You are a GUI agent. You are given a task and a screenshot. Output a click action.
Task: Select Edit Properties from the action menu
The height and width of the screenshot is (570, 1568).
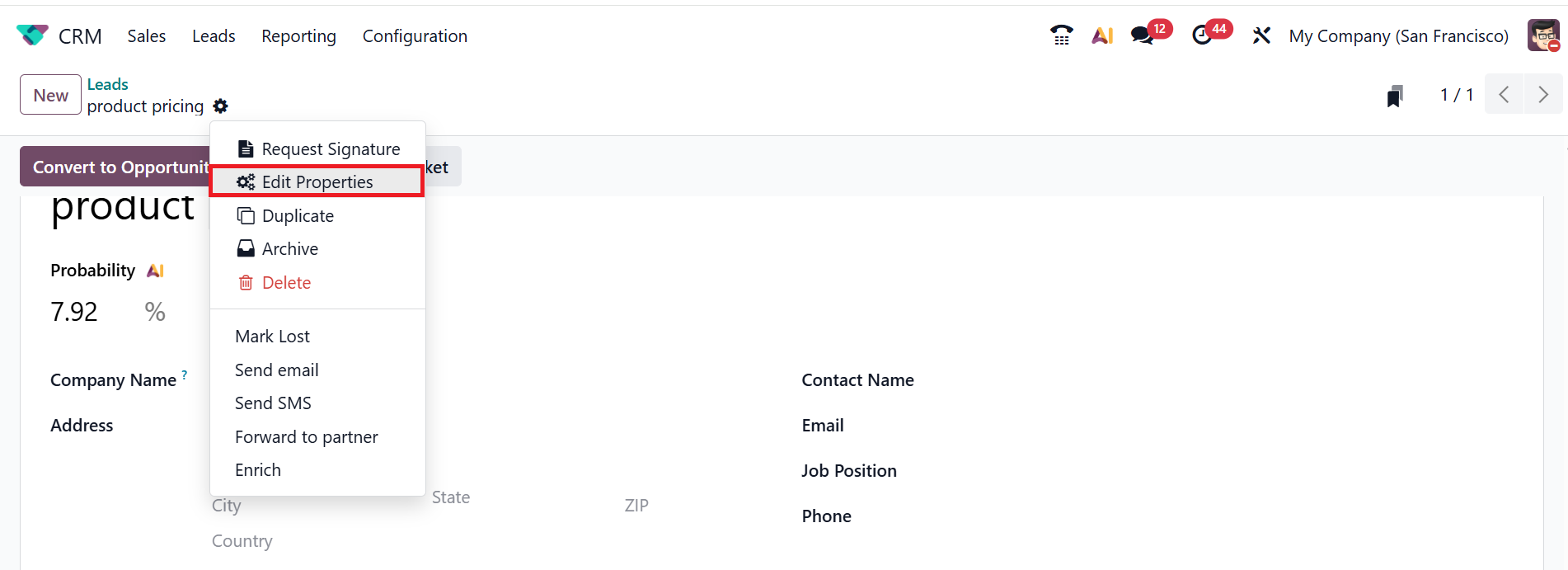(317, 182)
